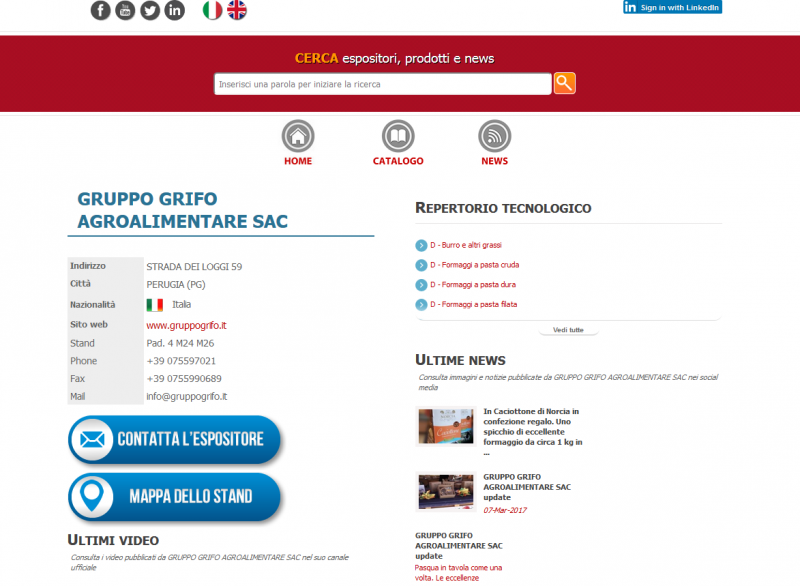Open www.gruppogrifo.it website link

click(186, 325)
